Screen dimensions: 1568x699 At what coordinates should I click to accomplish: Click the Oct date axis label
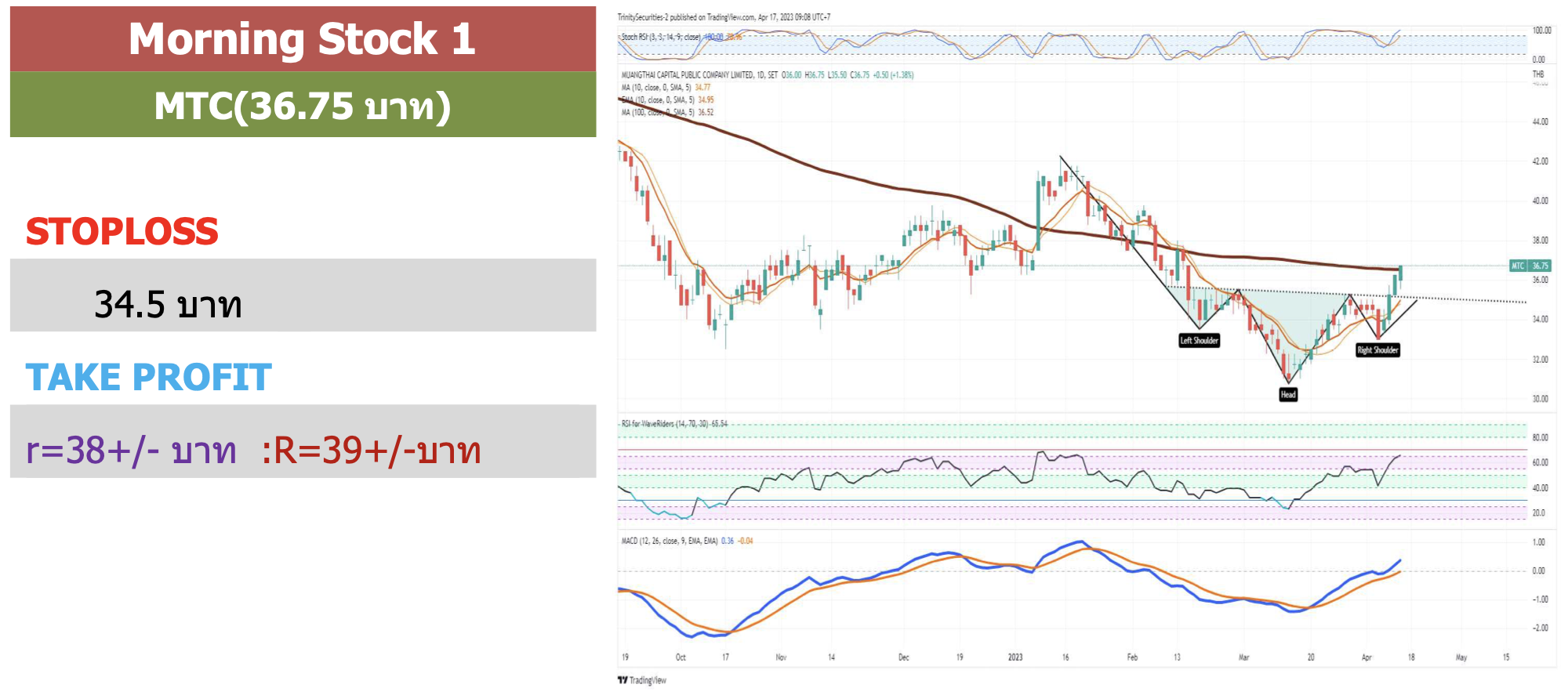[681, 657]
